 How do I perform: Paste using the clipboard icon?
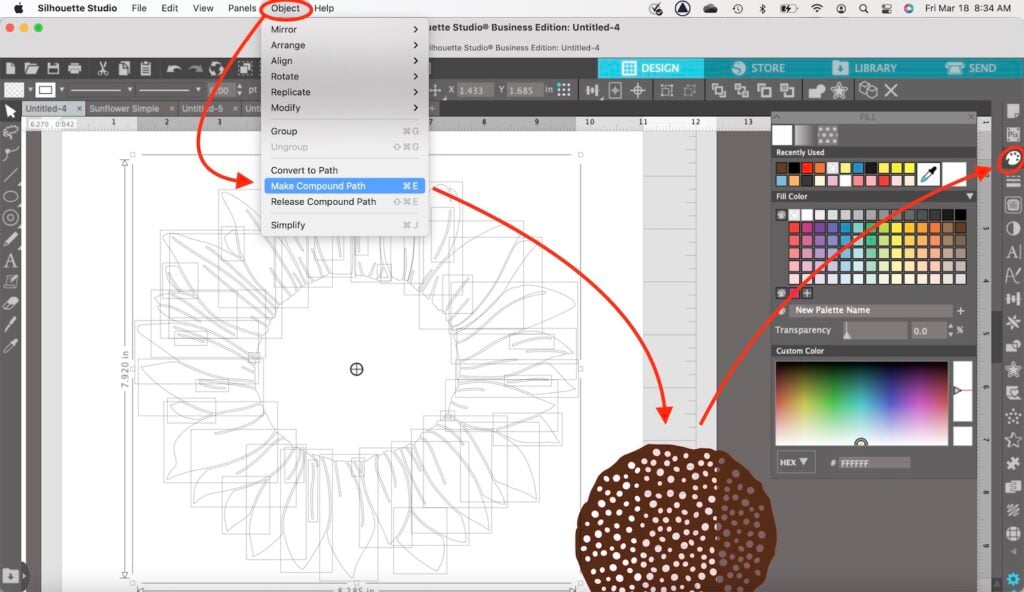tap(146, 68)
